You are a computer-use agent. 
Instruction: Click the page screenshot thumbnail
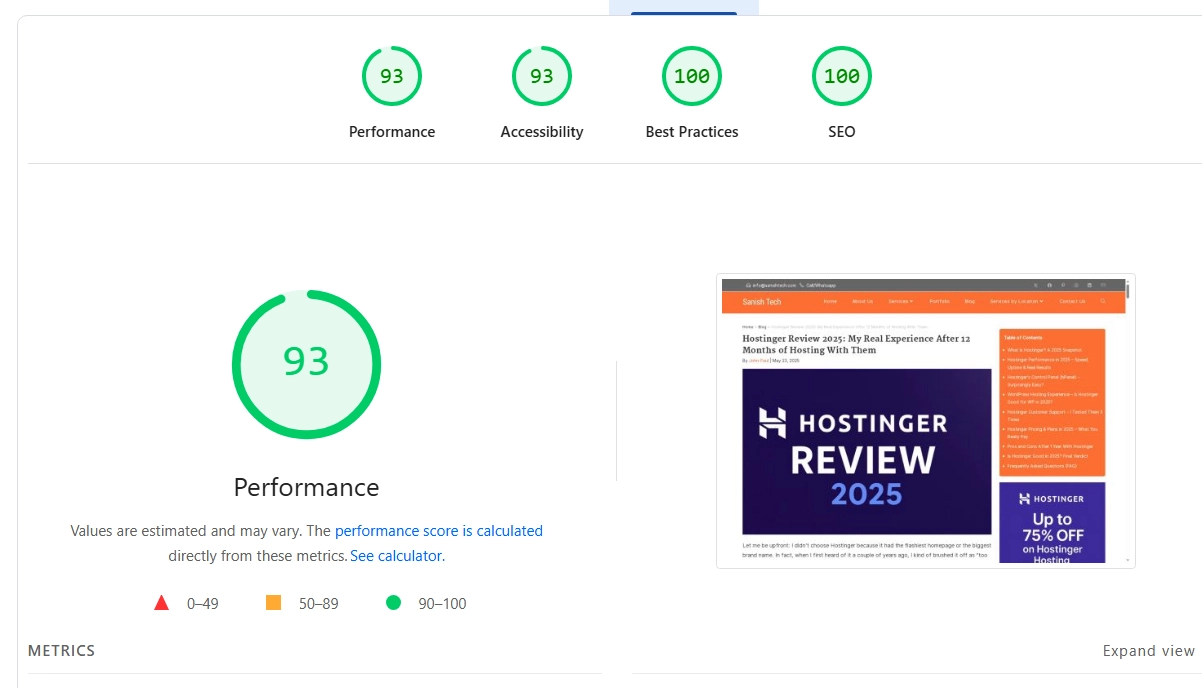click(926, 421)
